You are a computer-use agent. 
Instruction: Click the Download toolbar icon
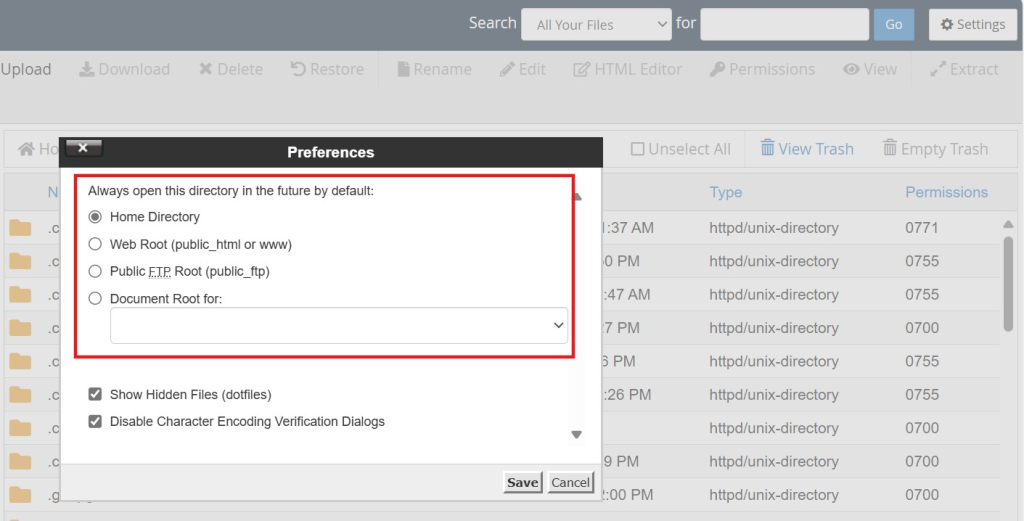(x=88, y=69)
